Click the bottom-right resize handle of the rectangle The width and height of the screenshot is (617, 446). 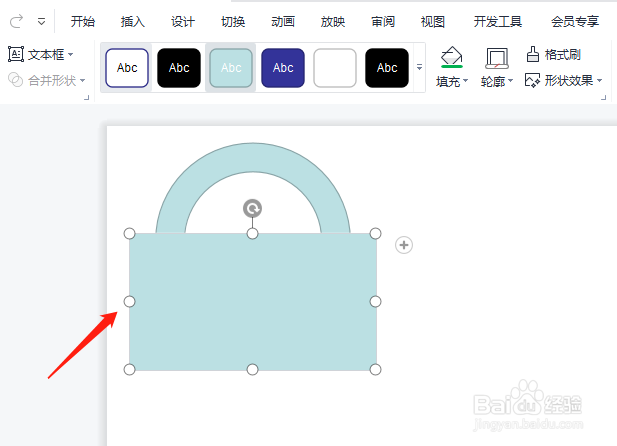(x=375, y=370)
